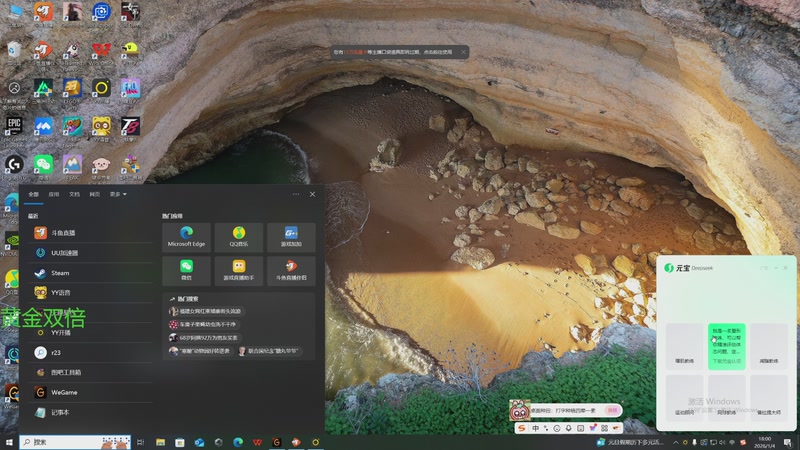This screenshot has width=800, height=450.
Task: Open the notification banner message at screen top
Action: 393,52
